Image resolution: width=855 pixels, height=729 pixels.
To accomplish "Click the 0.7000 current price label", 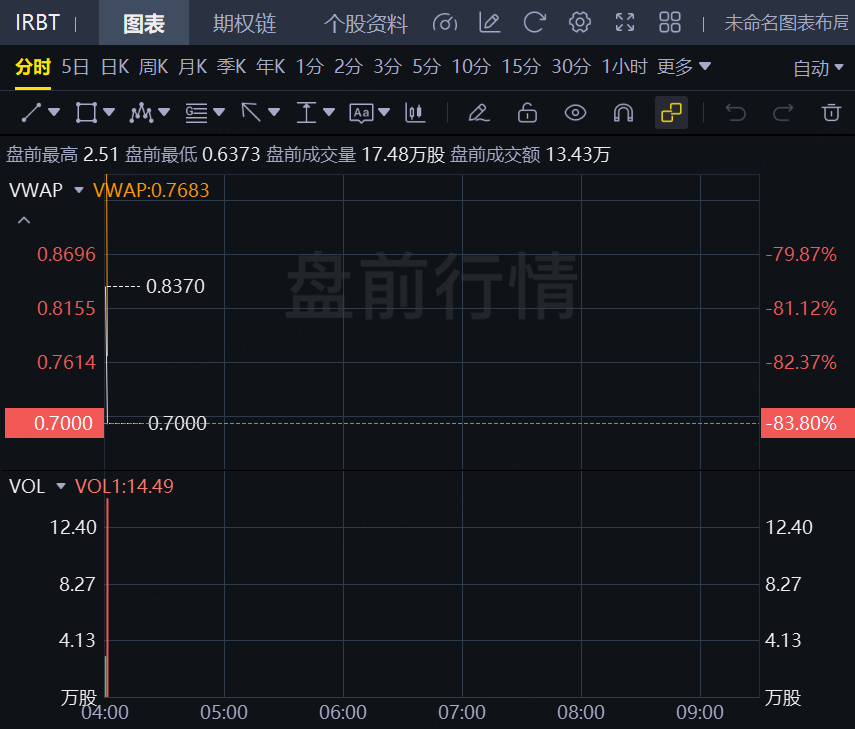I will (55, 423).
